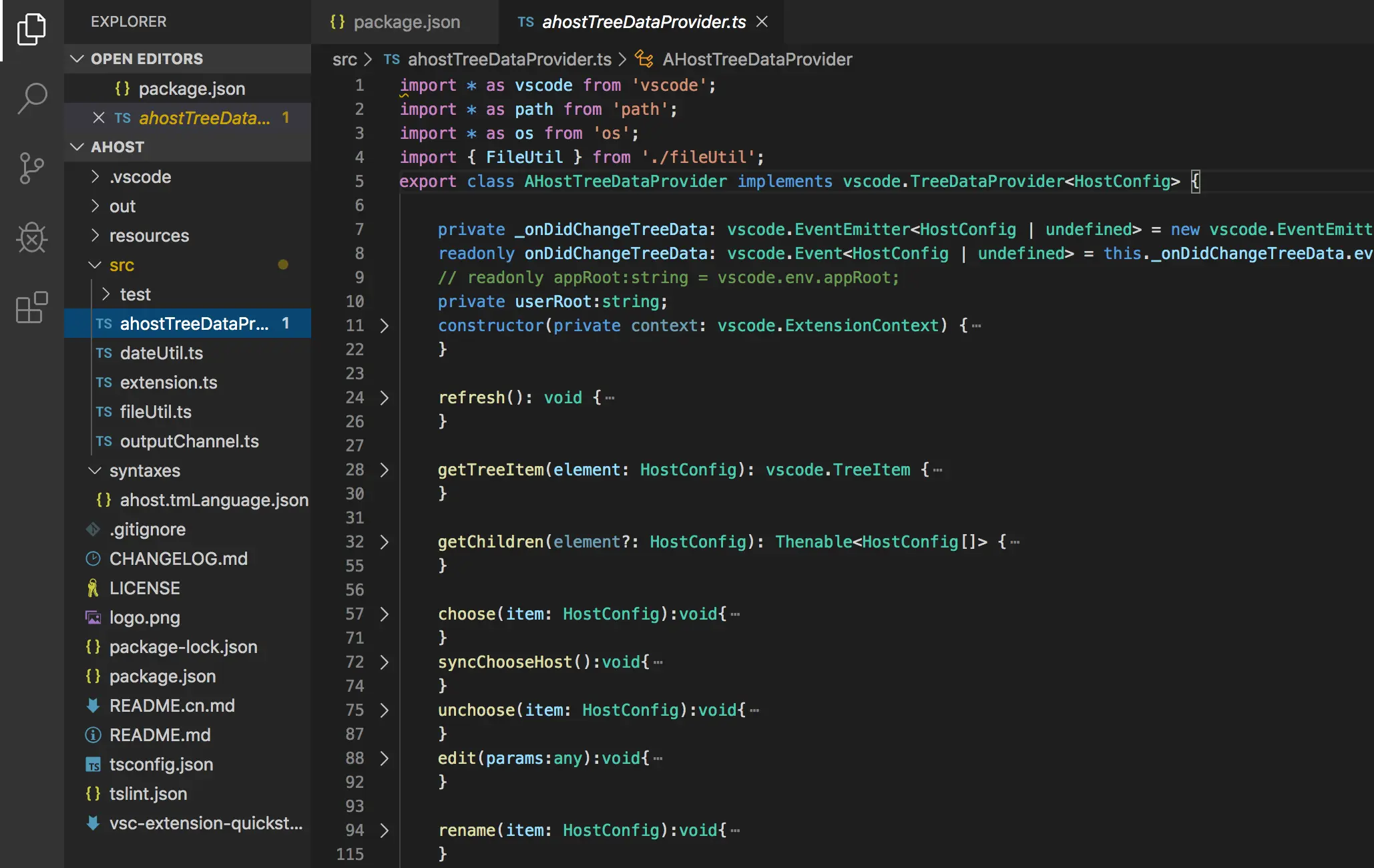Open the Search view icon

click(x=31, y=99)
